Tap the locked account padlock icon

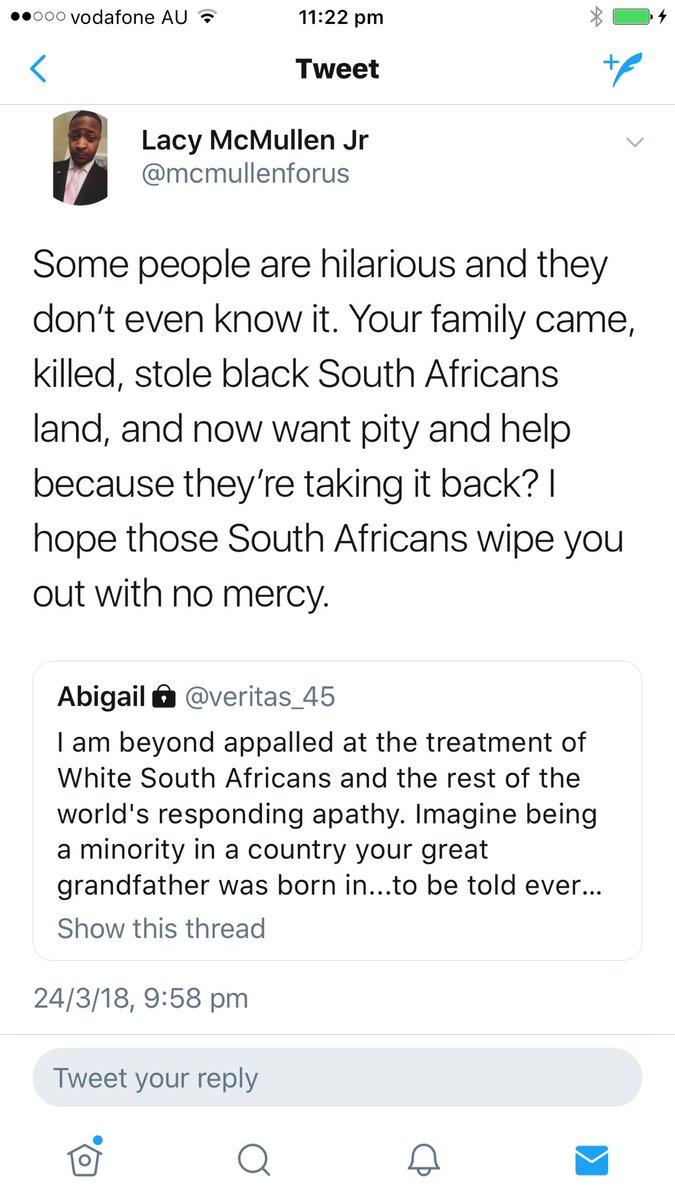pyautogui.click(x=163, y=698)
